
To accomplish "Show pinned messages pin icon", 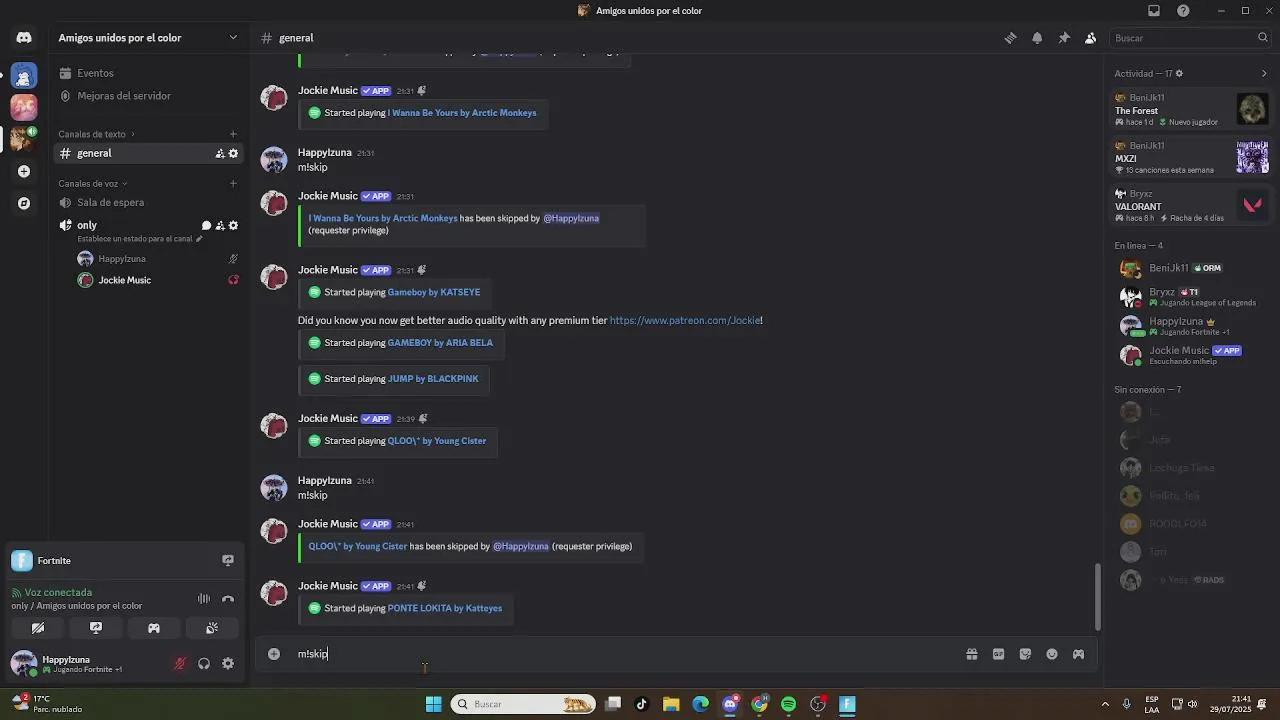I will [x=1064, y=38].
